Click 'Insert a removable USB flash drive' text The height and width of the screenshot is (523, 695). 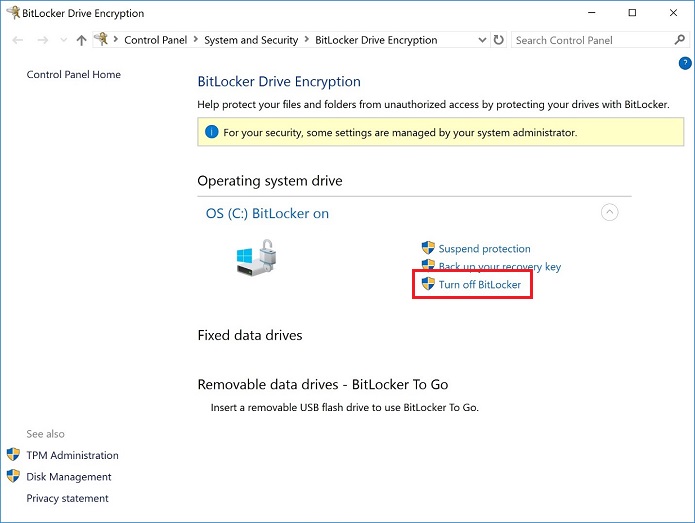pos(344,407)
